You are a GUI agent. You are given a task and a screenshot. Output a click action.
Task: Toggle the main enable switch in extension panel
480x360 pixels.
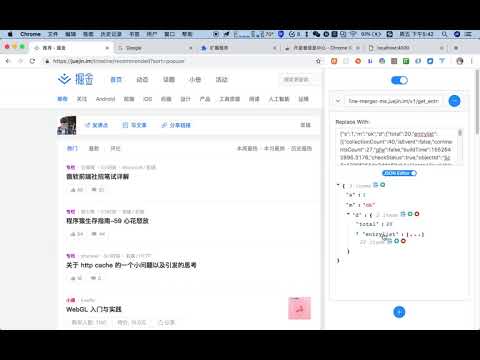pos(399,80)
